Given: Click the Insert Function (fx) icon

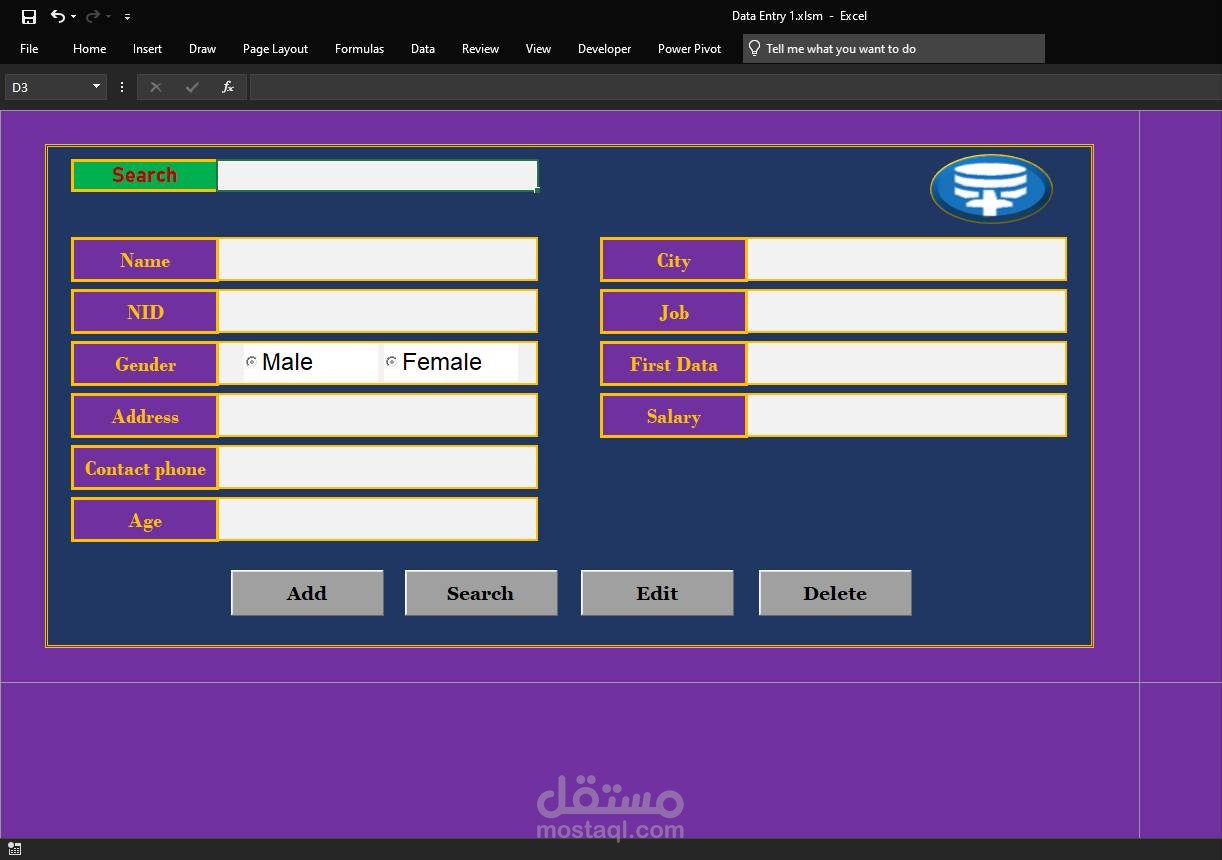Looking at the screenshot, I should point(228,87).
